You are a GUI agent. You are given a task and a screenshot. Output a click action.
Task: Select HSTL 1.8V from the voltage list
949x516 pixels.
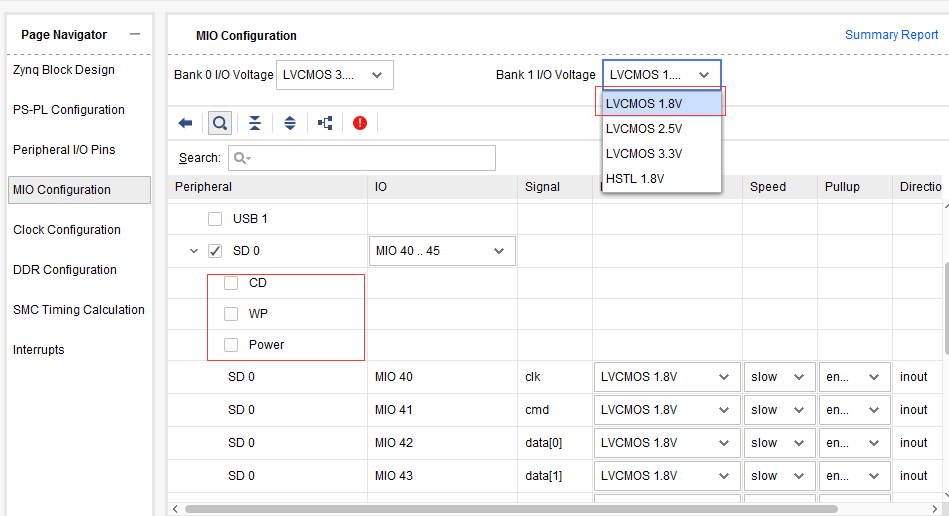pyautogui.click(x=662, y=178)
